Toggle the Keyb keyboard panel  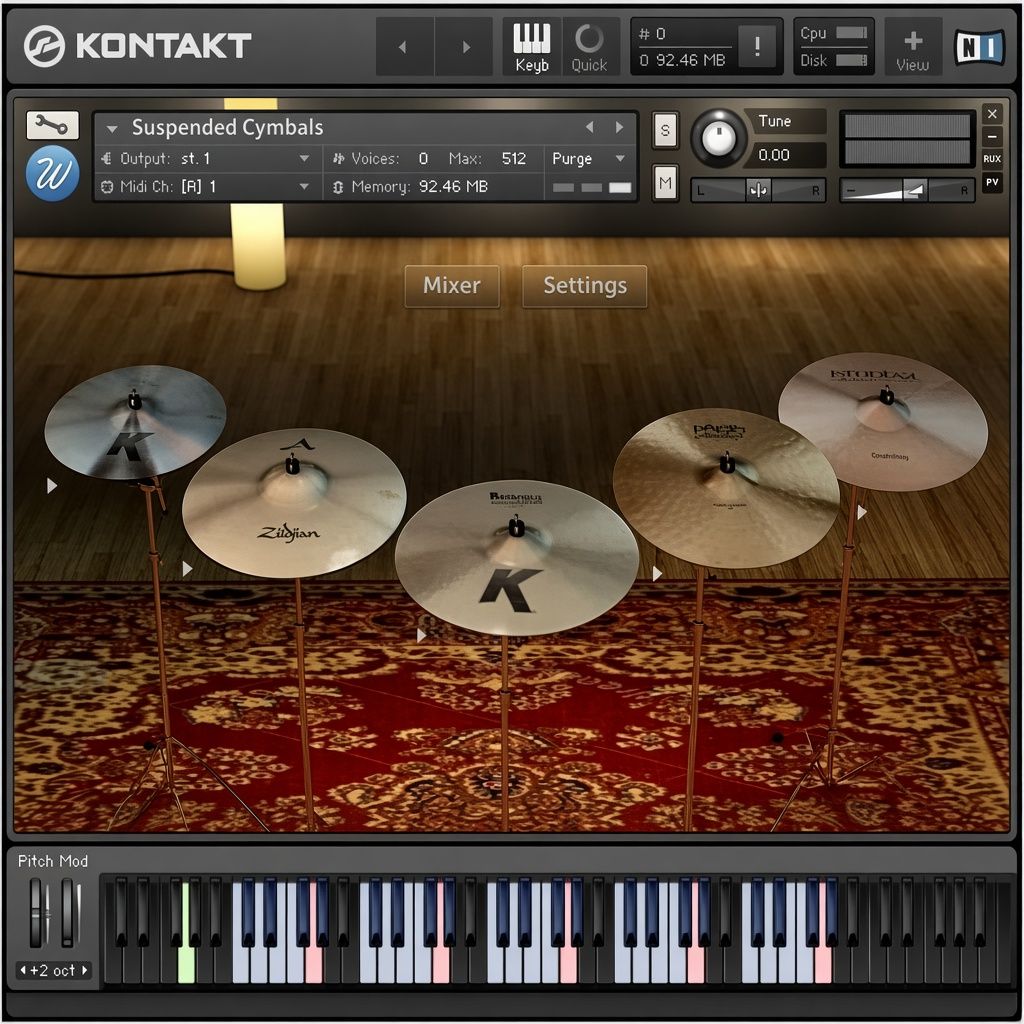coord(532,46)
